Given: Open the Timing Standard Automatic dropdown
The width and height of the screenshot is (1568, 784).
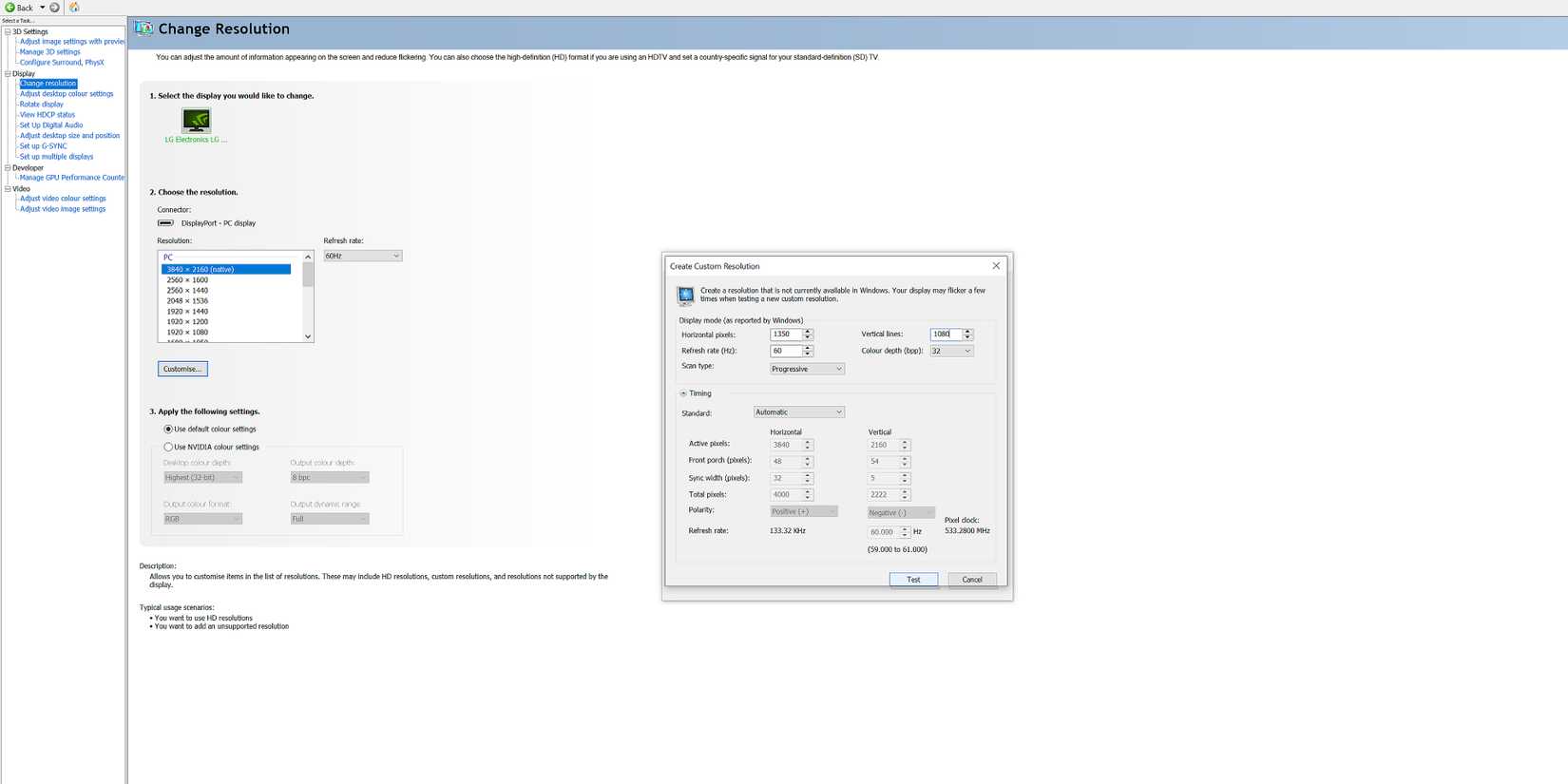Looking at the screenshot, I should 798,412.
